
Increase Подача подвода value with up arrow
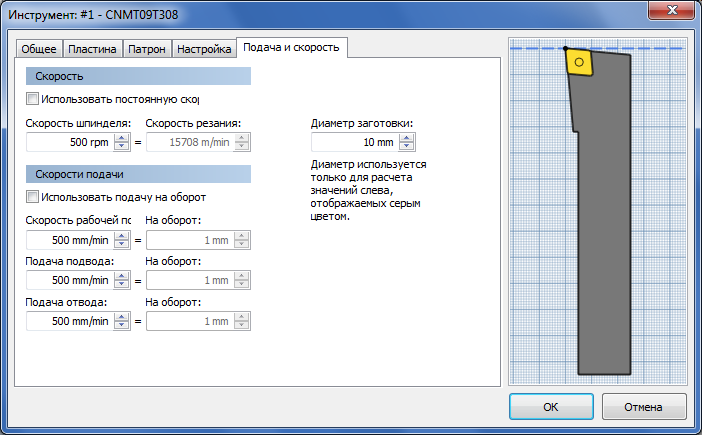click(x=122, y=276)
